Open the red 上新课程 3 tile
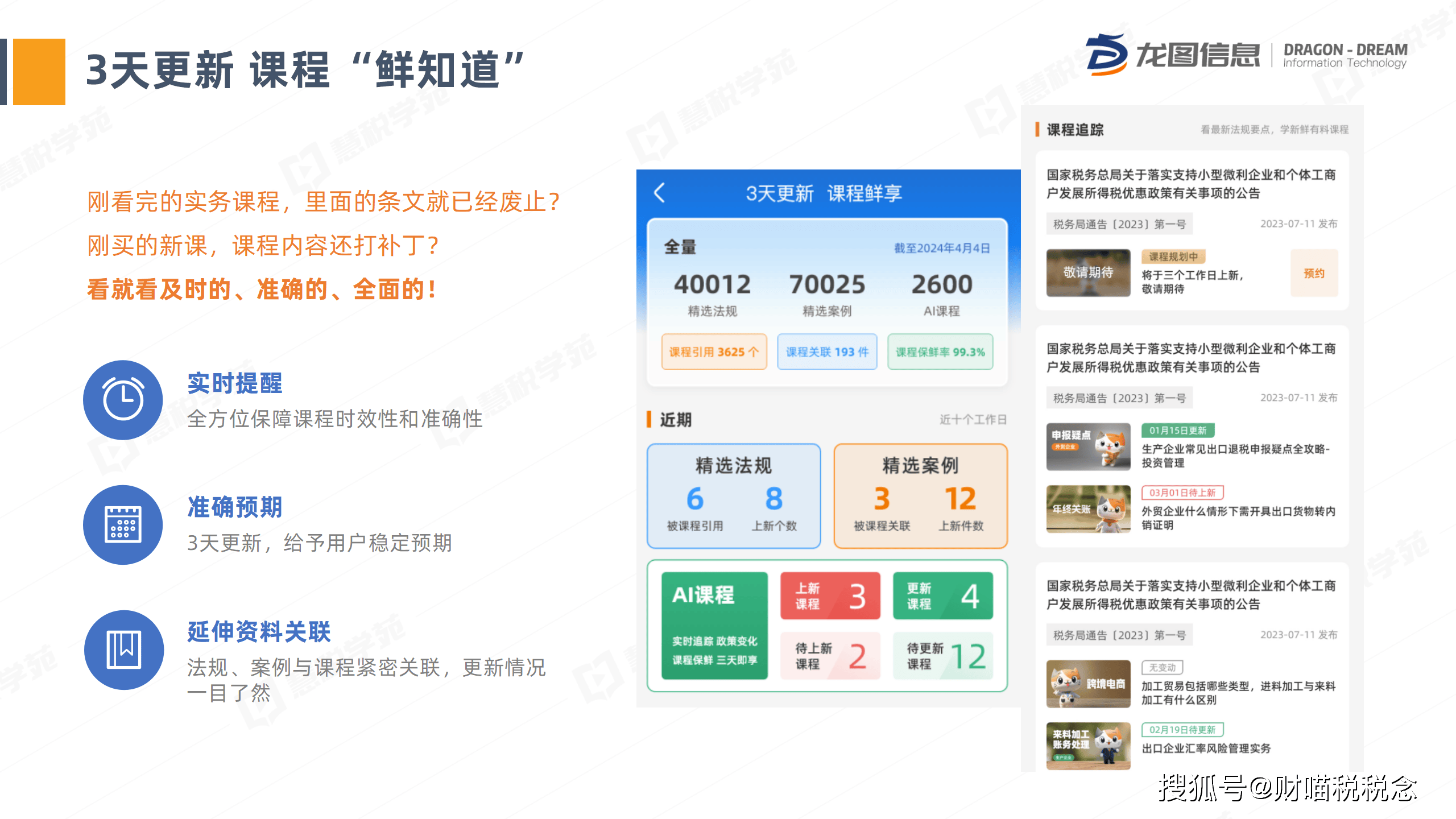This screenshot has height=819, width=1456. pyautogui.click(x=830, y=596)
